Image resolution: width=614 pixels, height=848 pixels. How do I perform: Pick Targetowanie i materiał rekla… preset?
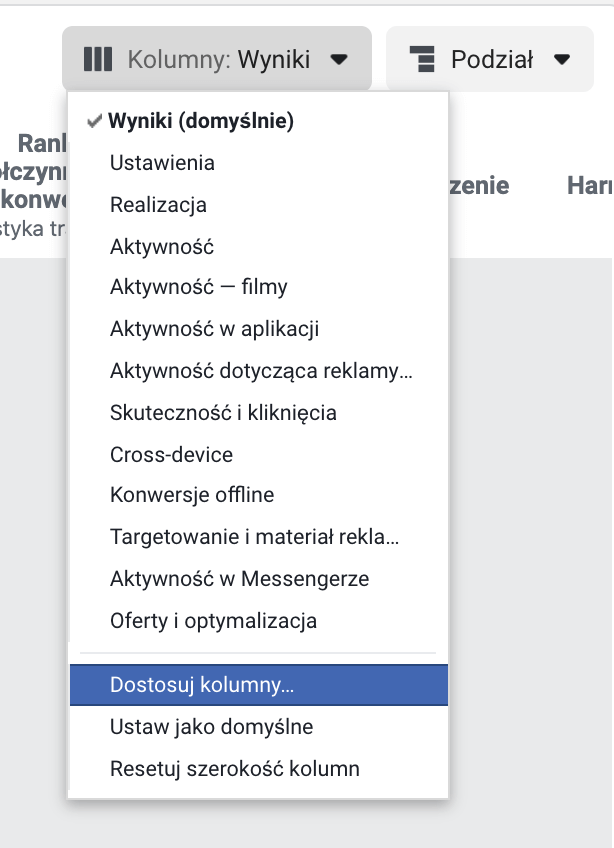click(254, 537)
